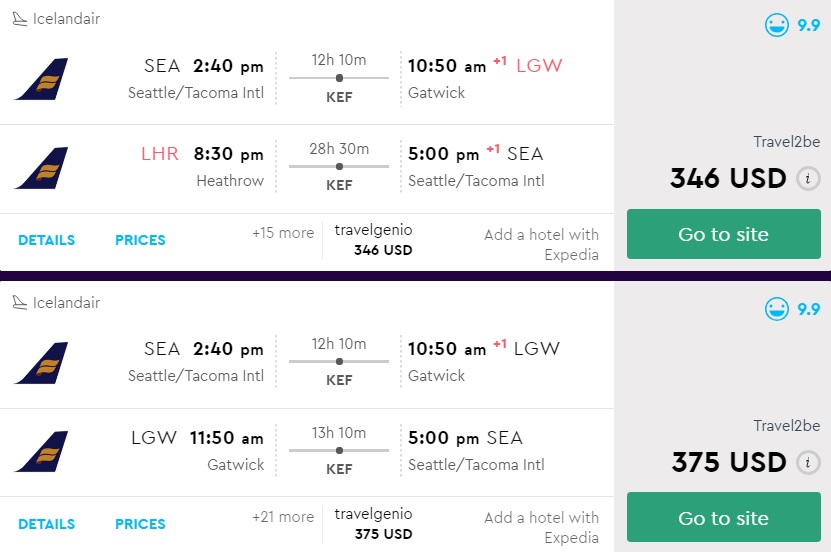Expand DETAILS for the 375 USD itinerary
The width and height of the screenshot is (831, 552).
coord(46,524)
